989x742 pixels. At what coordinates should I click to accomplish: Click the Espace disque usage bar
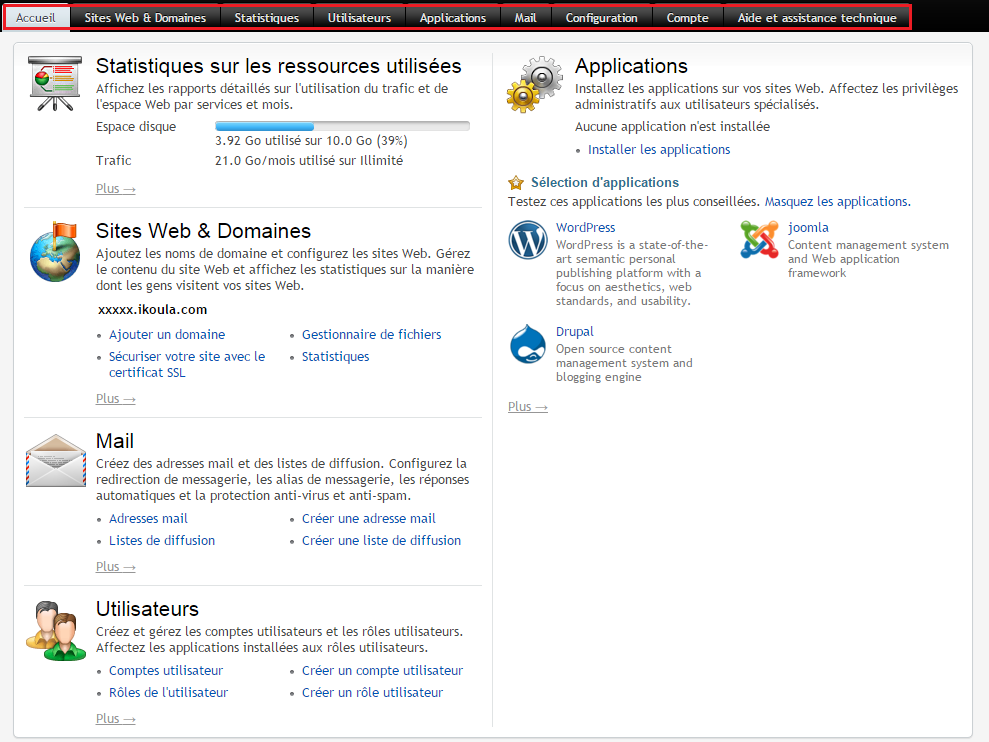click(341, 125)
